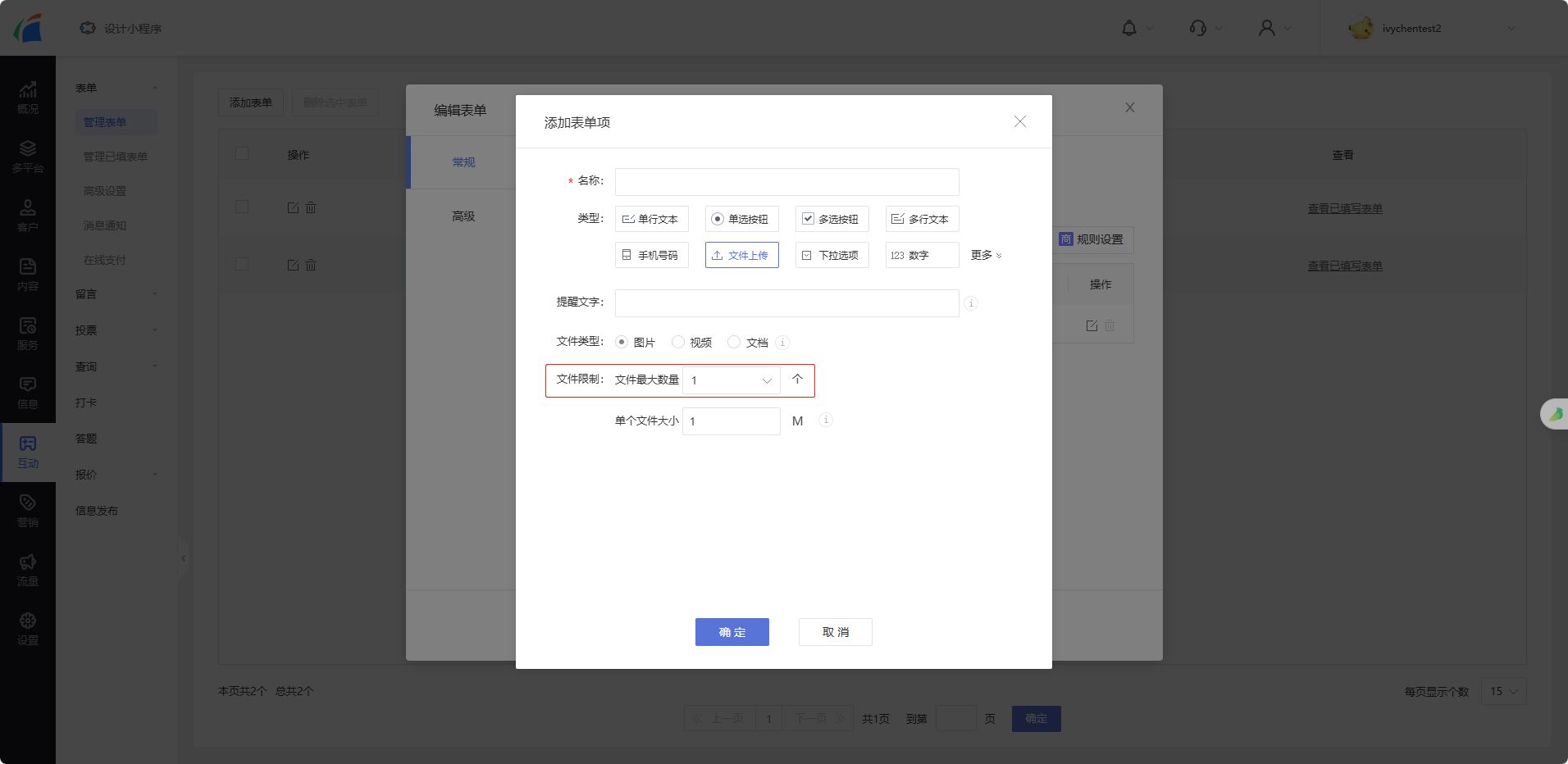Collapse the secondary sidebar panel handle

click(x=183, y=558)
